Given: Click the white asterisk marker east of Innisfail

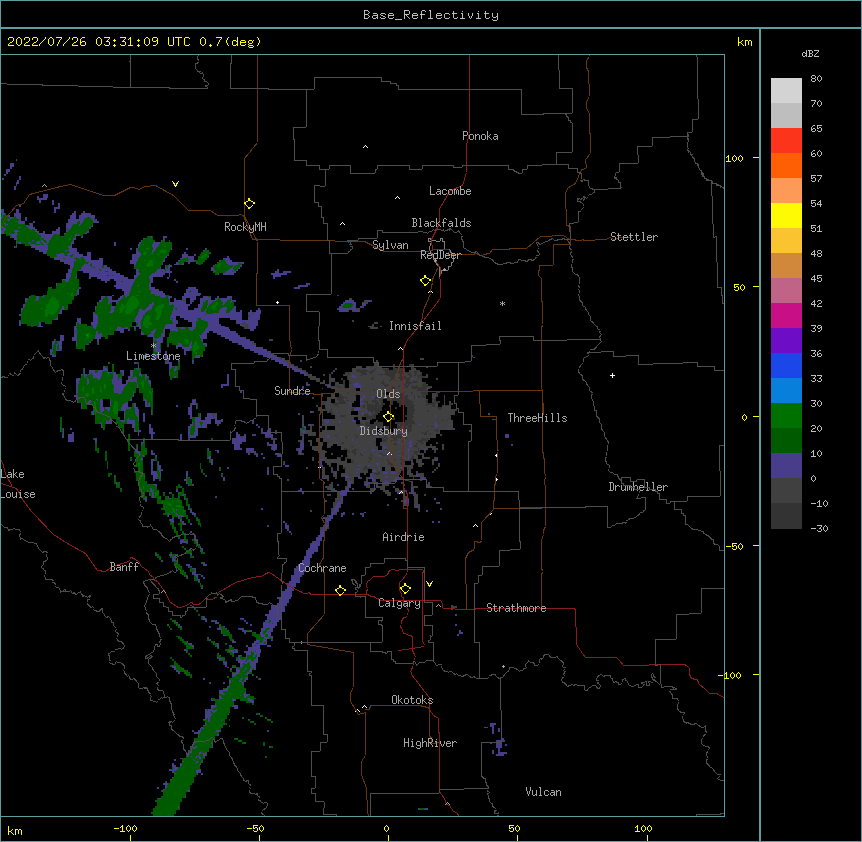Looking at the screenshot, I should (x=502, y=303).
